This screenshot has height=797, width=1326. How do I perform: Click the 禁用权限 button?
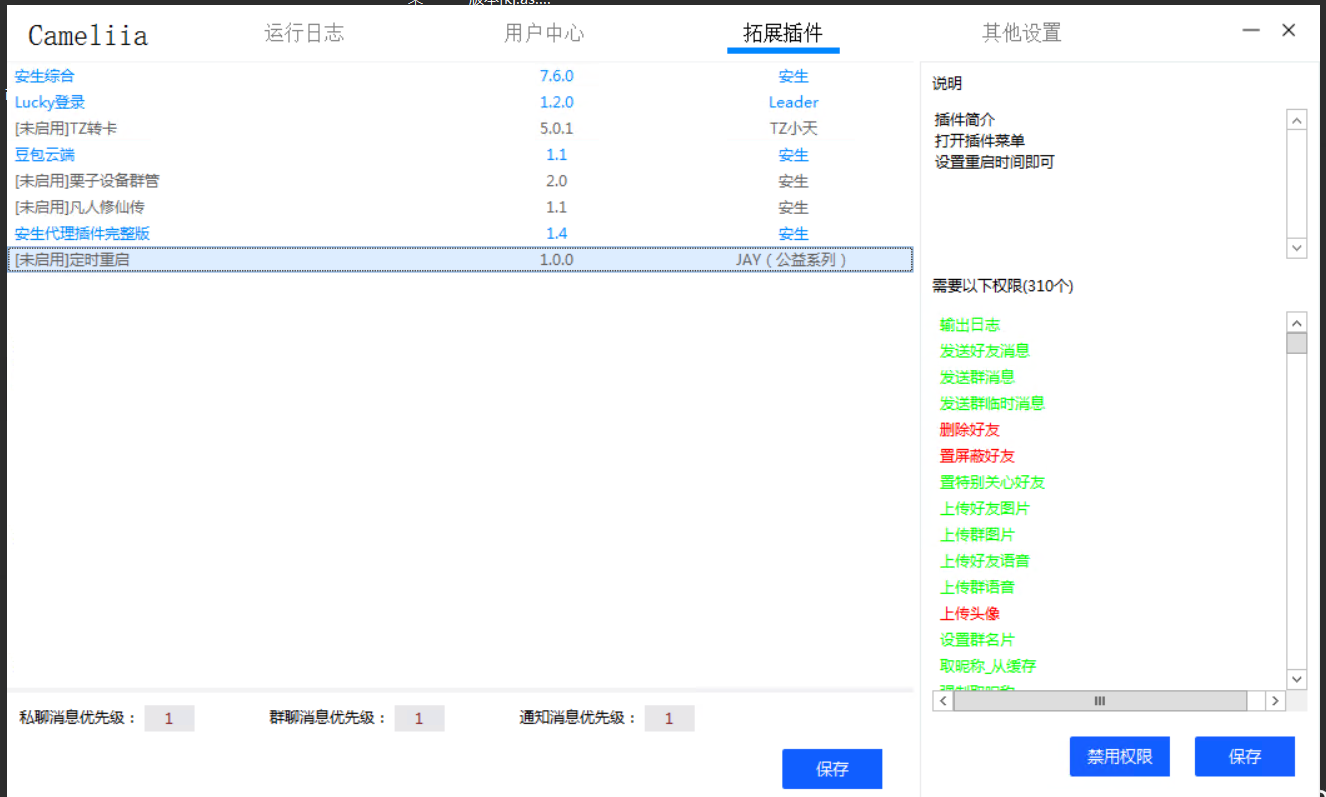(x=1119, y=756)
